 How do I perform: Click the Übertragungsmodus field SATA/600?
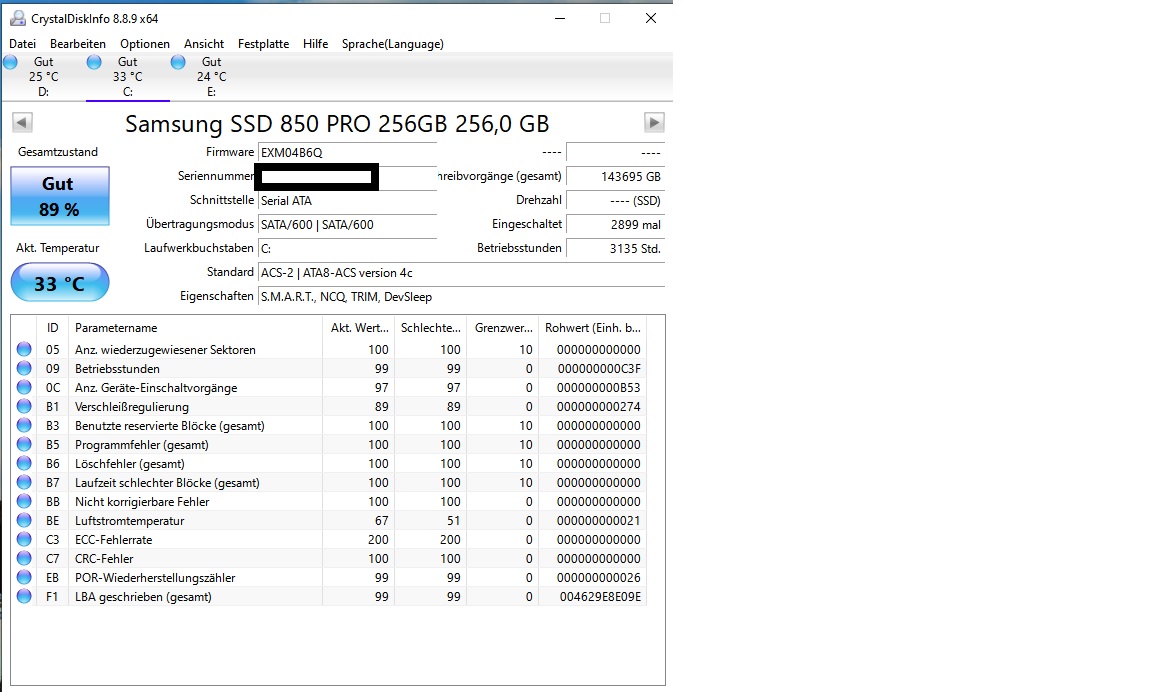point(347,225)
